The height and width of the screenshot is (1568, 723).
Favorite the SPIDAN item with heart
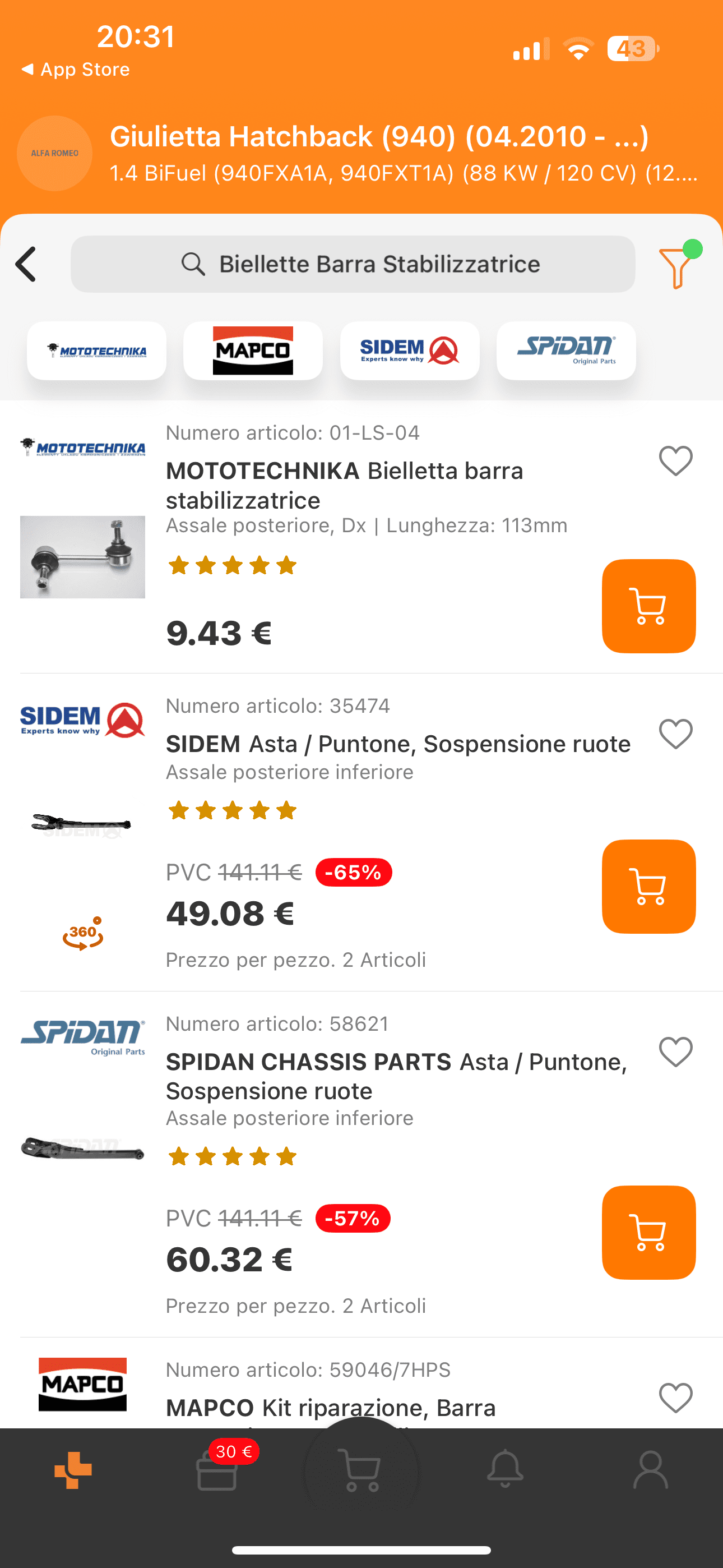[x=675, y=1052]
